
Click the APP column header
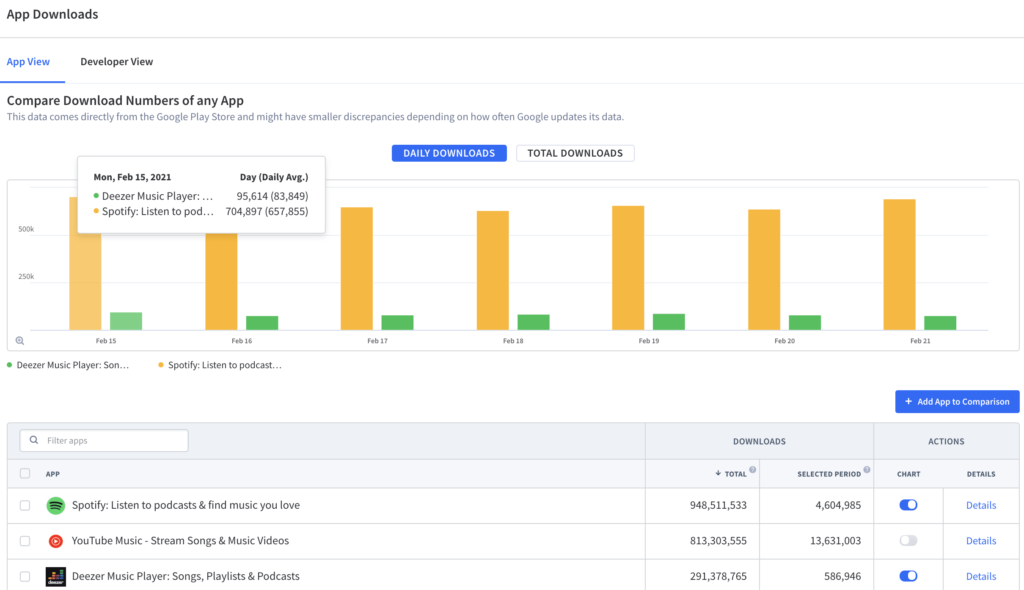tap(53, 474)
